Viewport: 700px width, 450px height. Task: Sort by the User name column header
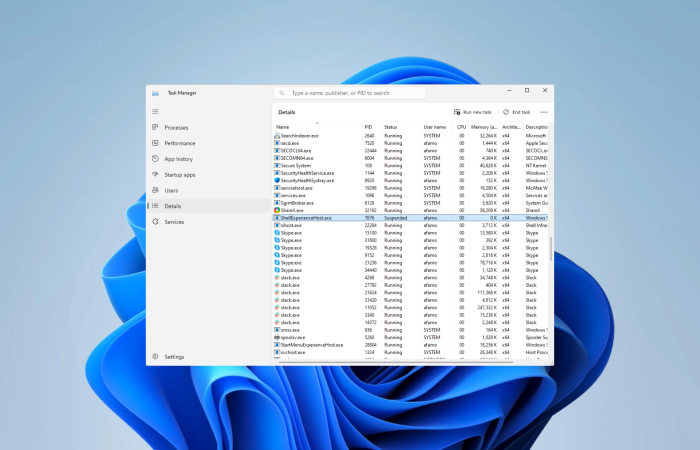point(437,127)
